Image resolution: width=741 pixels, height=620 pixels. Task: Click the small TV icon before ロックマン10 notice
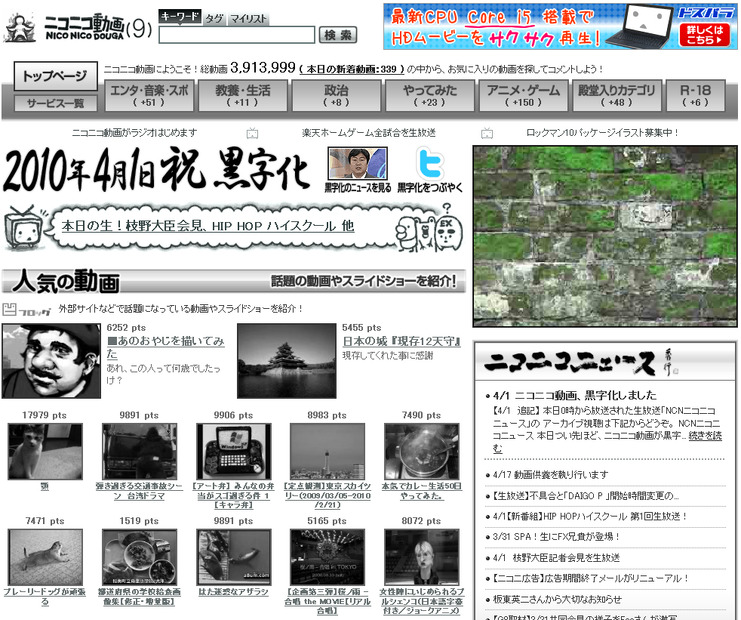487,133
